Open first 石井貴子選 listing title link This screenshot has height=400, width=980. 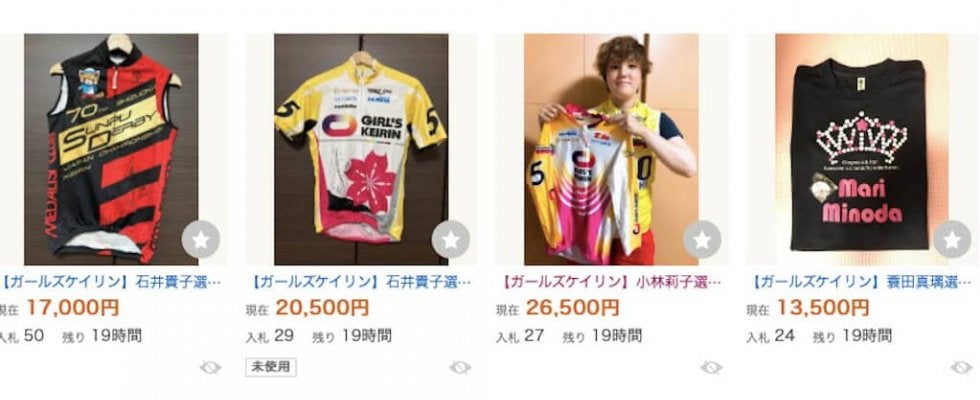111,282
